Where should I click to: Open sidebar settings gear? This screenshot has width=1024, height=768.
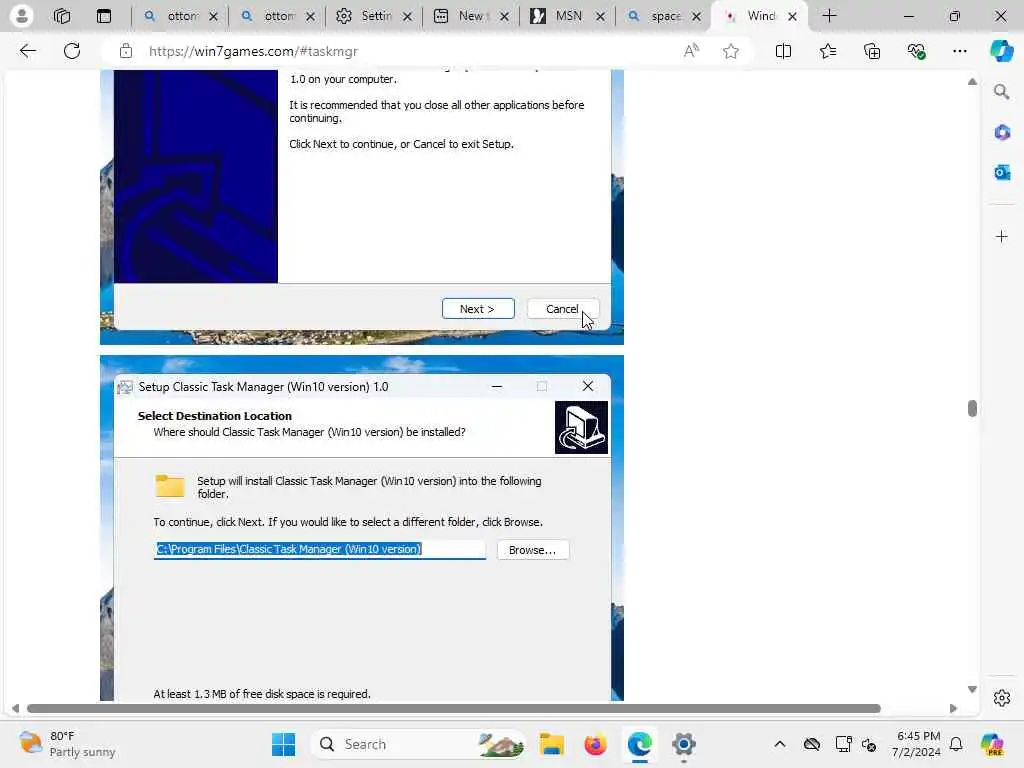coord(1002,698)
